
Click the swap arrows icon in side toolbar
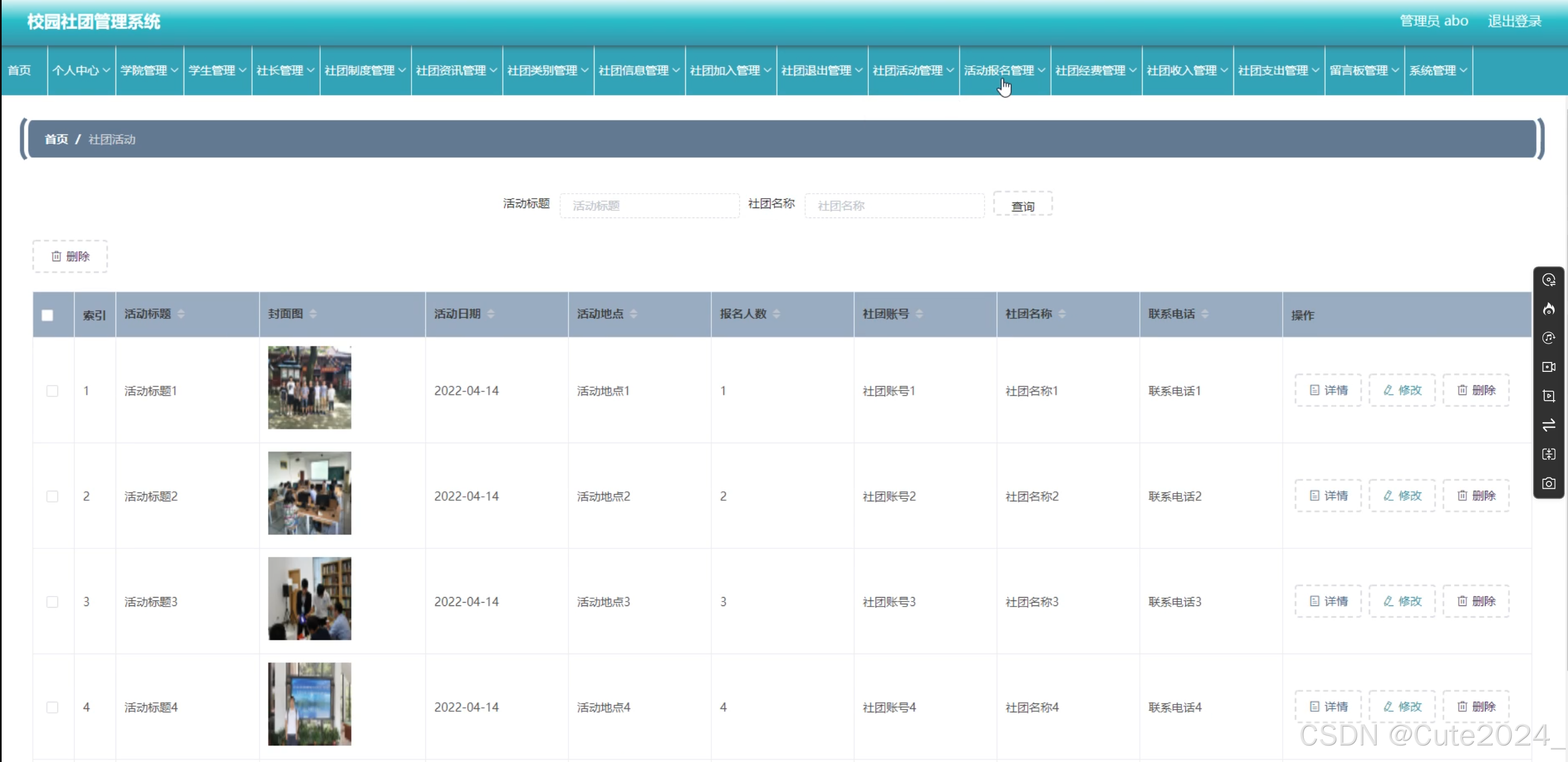1549,425
